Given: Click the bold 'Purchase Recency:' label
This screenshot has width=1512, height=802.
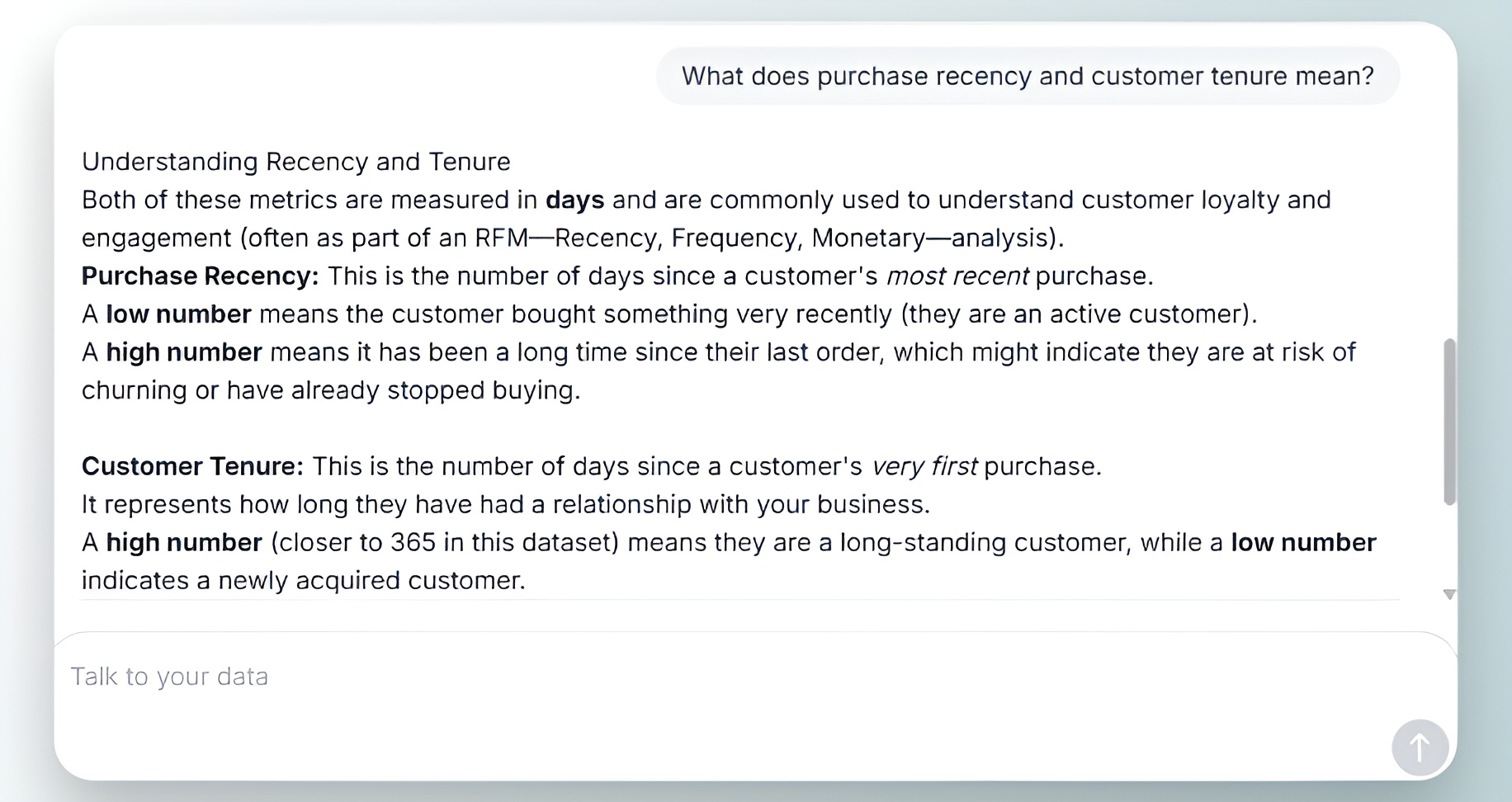Looking at the screenshot, I should click(x=200, y=276).
